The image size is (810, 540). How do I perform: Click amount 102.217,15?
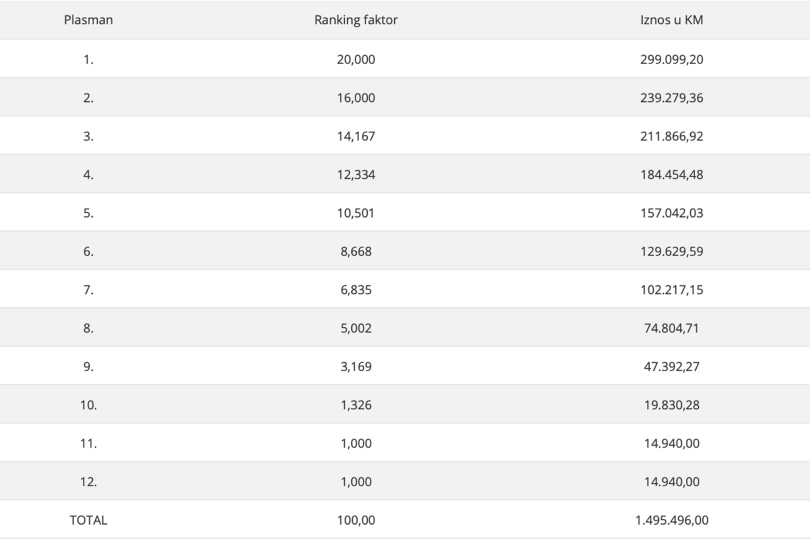pyautogui.click(x=672, y=289)
